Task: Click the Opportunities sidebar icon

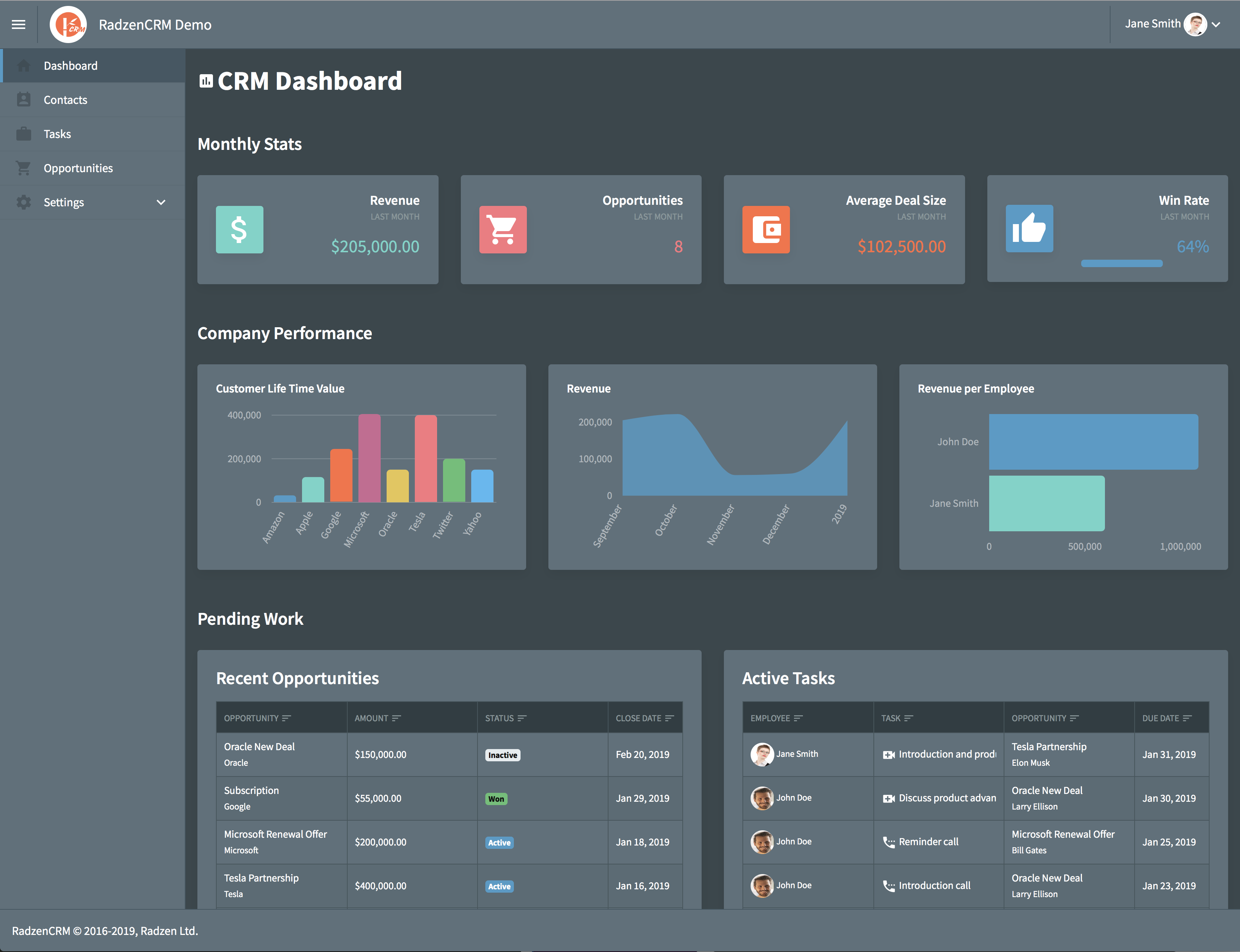Action: (x=24, y=167)
